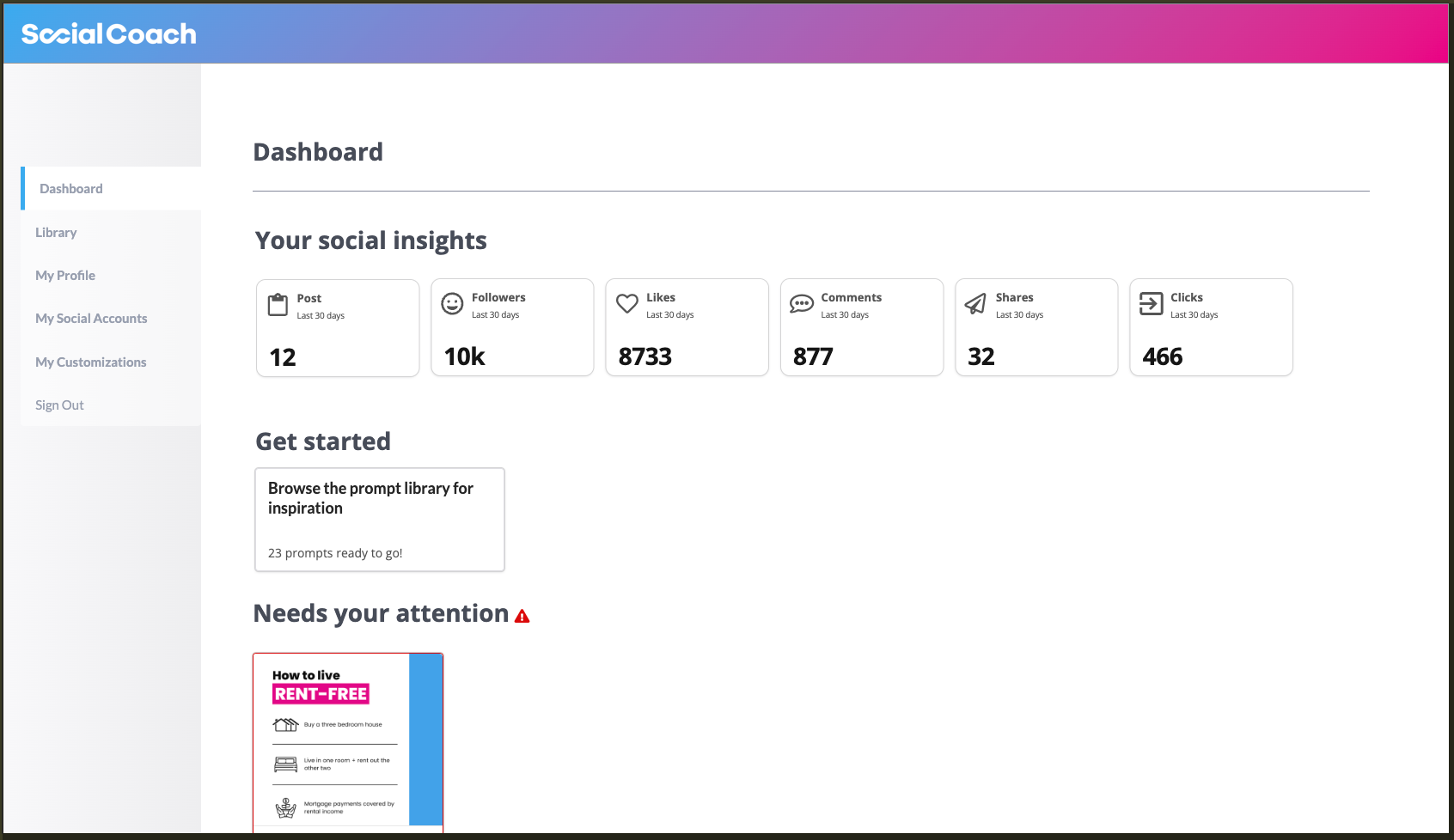Image resolution: width=1454 pixels, height=840 pixels.
Task: Open the How to live RENT-FREE thumbnail
Action: click(x=347, y=742)
